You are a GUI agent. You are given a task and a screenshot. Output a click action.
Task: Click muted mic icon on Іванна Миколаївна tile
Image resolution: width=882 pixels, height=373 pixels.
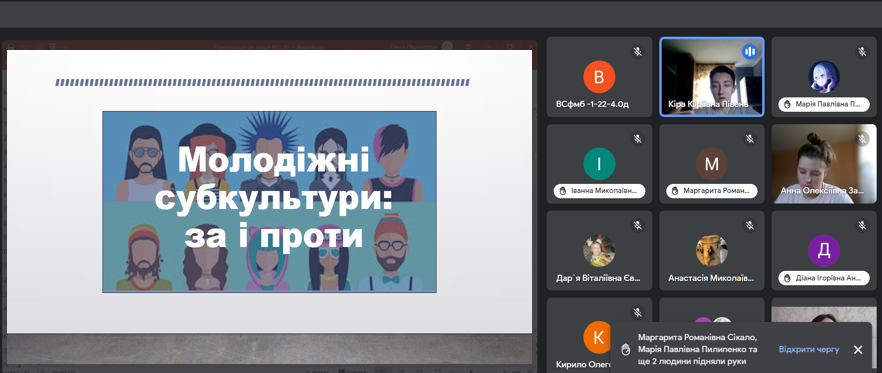637,139
